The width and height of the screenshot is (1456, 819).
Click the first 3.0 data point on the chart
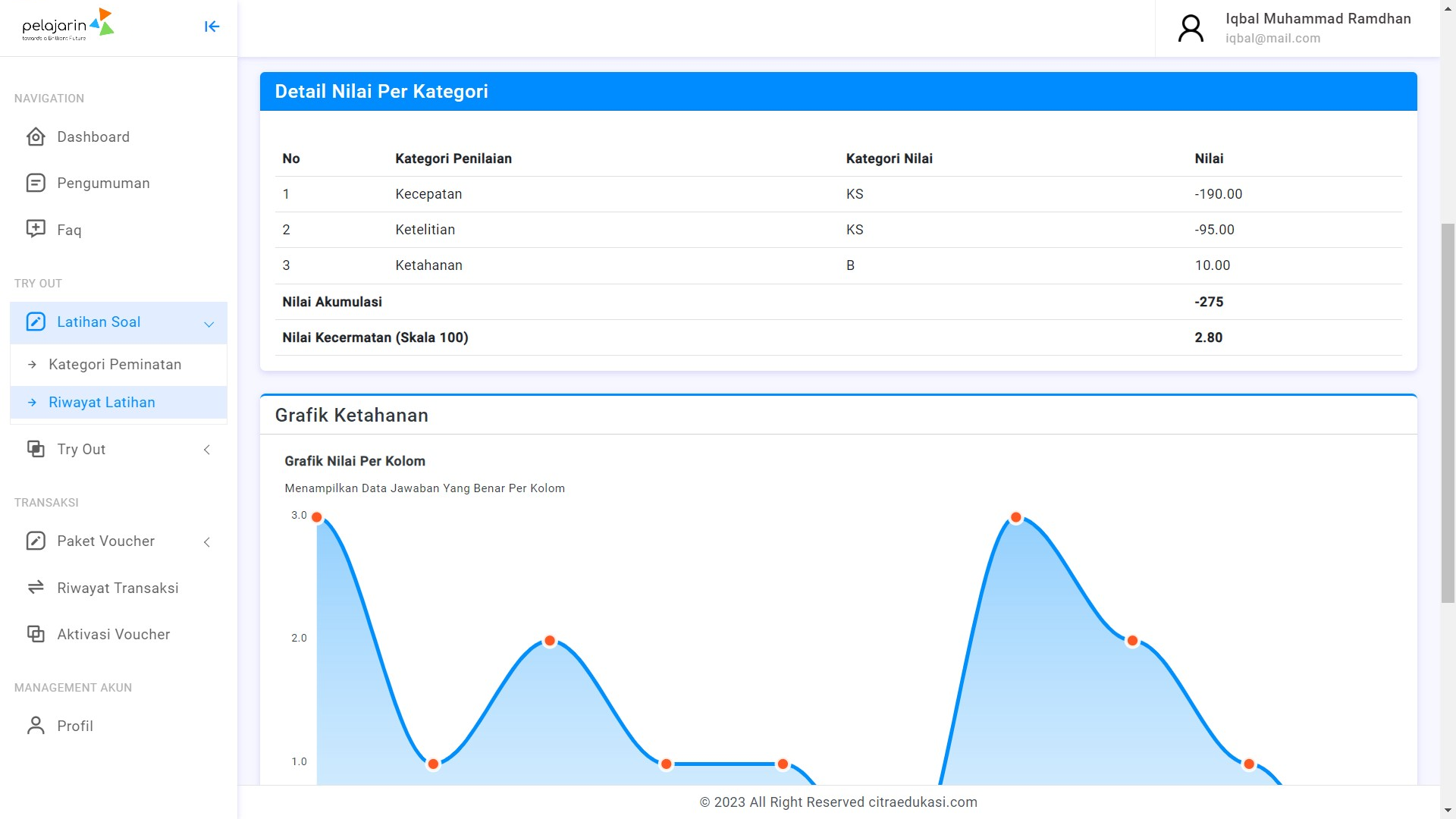click(317, 517)
